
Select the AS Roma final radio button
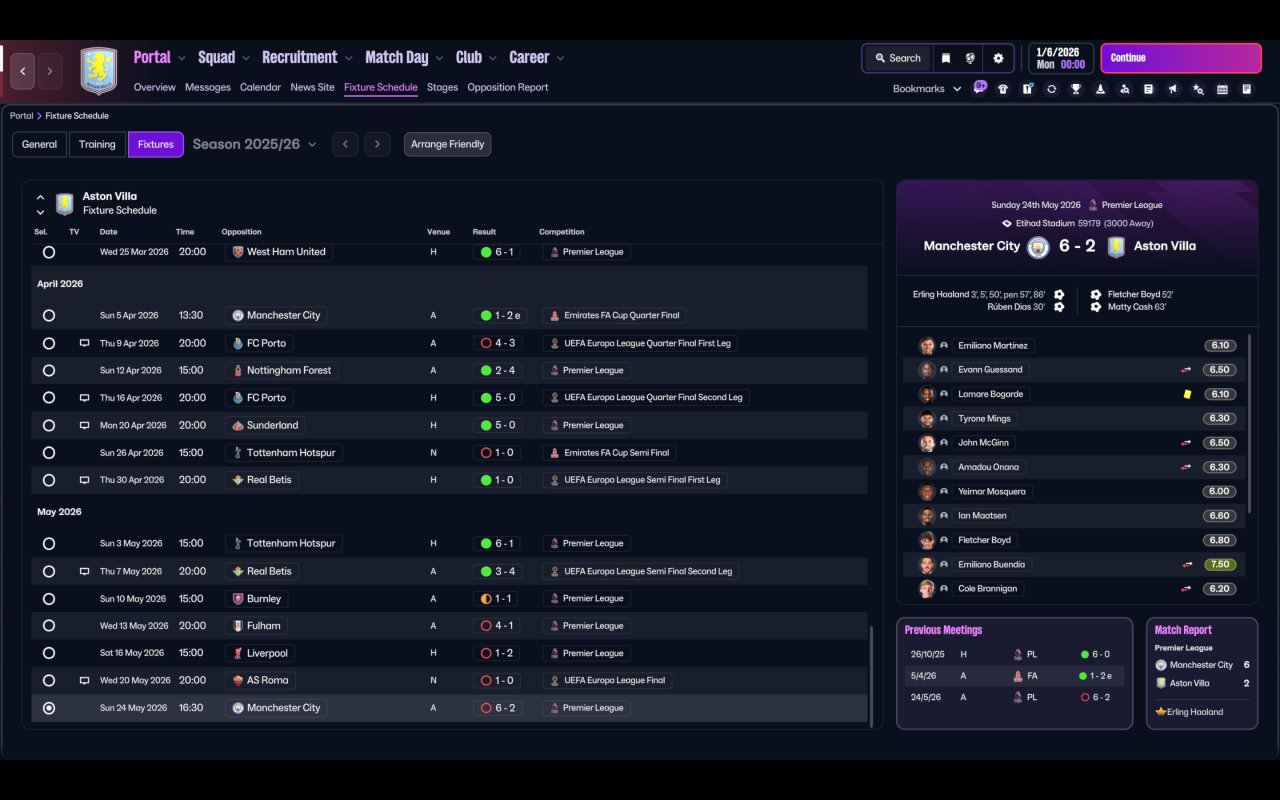click(49, 680)
